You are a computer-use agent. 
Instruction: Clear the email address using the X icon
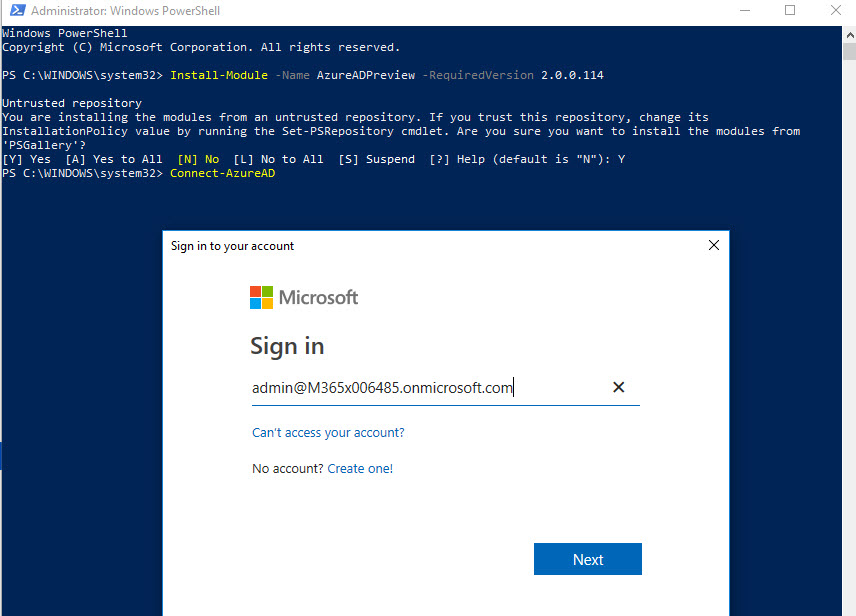click(618, 387)
